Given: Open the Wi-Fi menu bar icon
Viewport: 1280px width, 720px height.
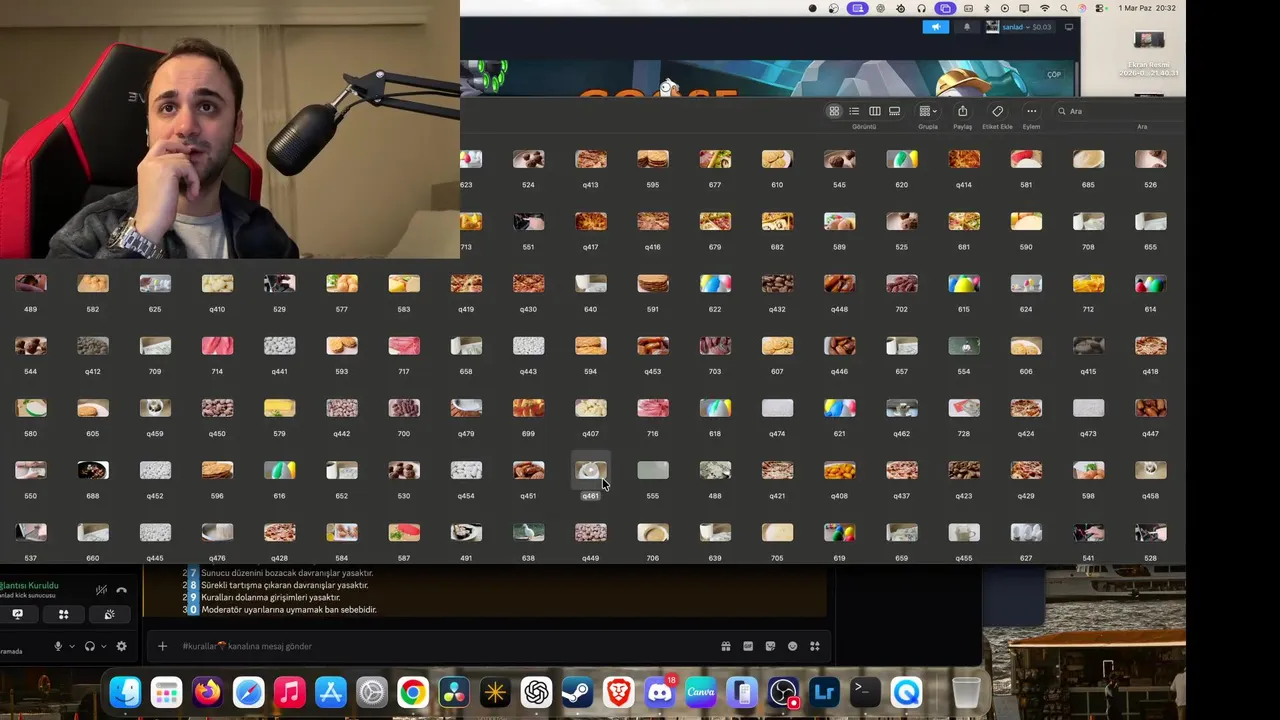Looking at the screenshot, I should [x=1045, y=8].
